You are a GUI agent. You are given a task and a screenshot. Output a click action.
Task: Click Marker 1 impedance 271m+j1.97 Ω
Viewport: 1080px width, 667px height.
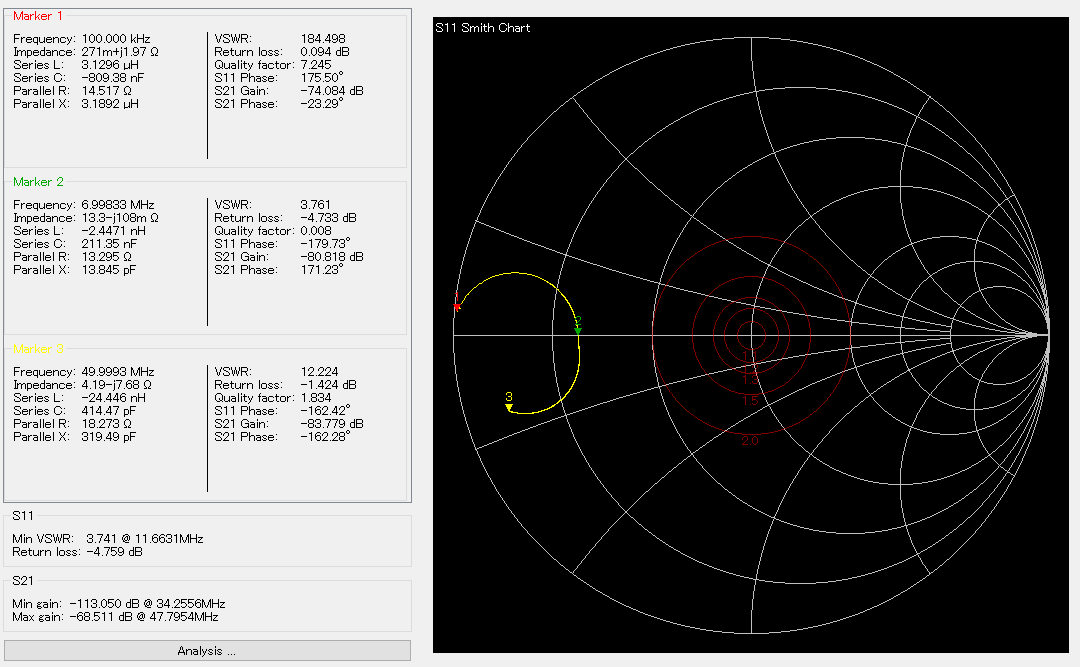[x=120, y=52]
